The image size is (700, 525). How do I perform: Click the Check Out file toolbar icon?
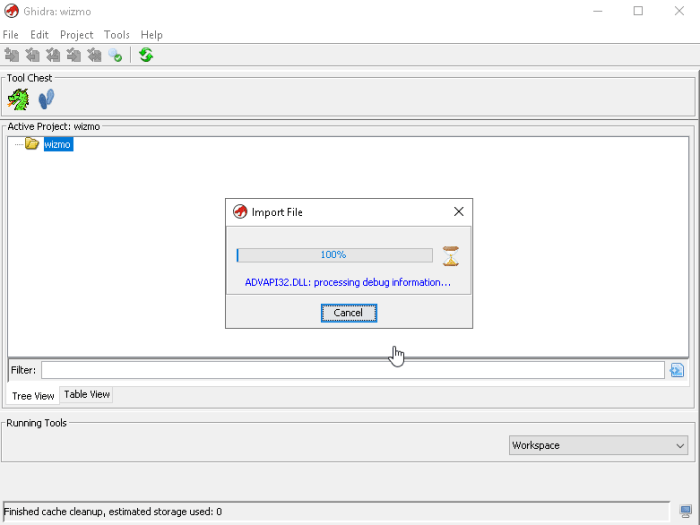point(32,55)
